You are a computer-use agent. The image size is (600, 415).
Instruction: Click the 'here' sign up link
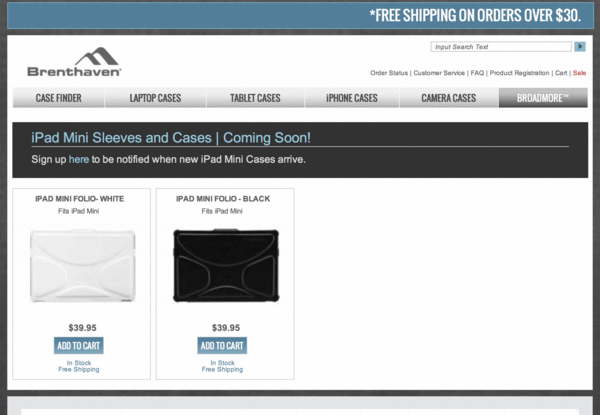(x=79, y=159)
